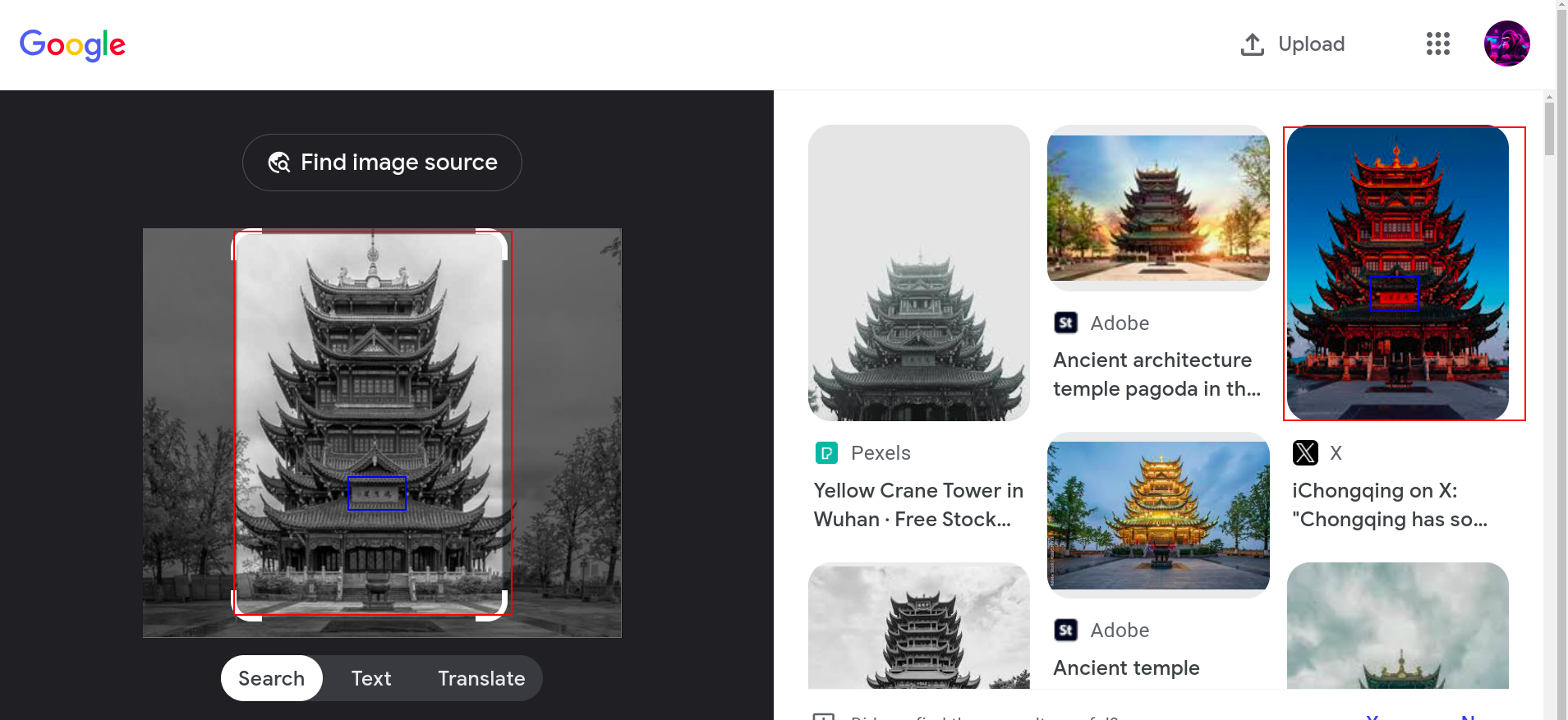
Task: Switch to the Text tab
Action: click(x=371, y=678)
